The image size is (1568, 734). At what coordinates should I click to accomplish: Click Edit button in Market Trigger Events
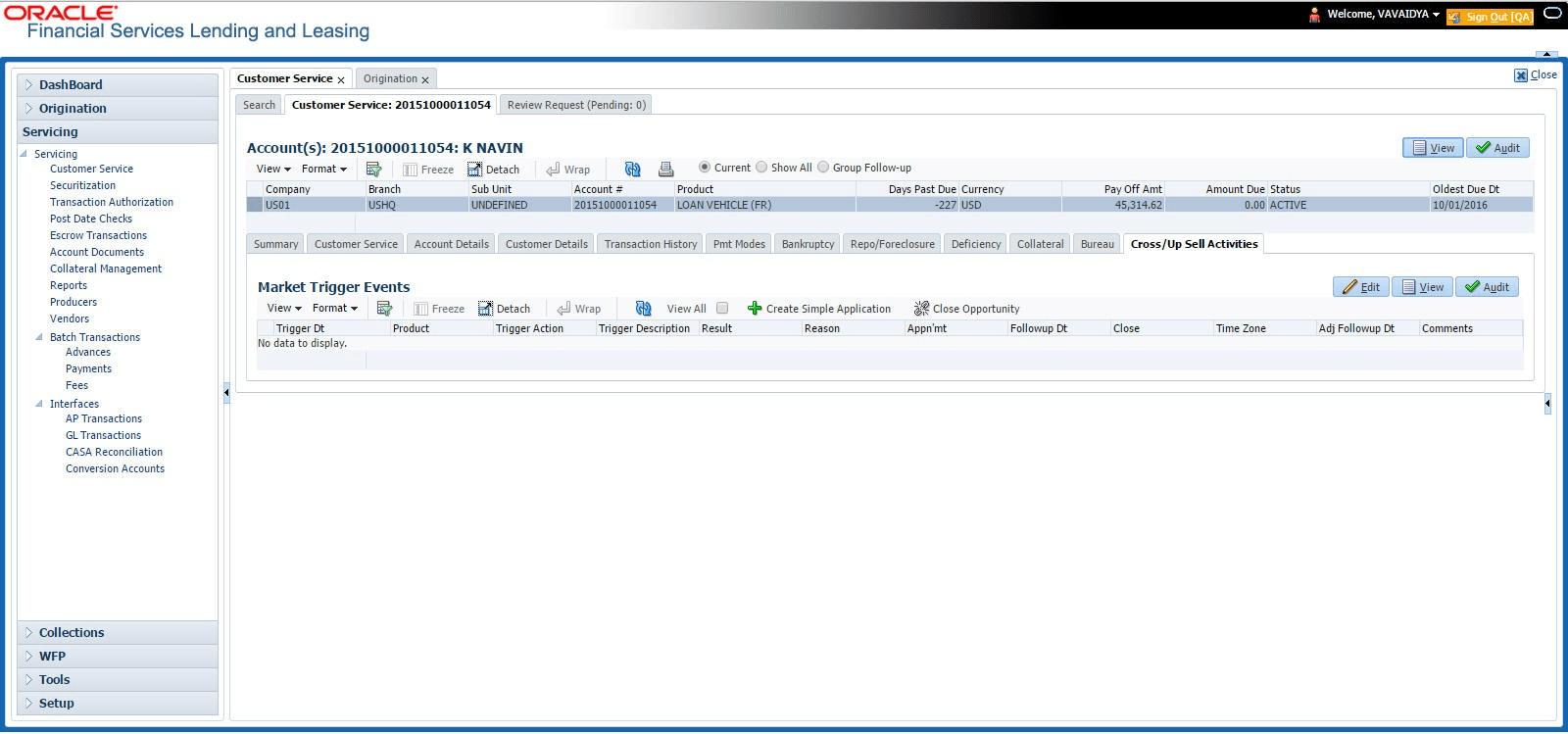pyautogui.click(x=1361, y=287)
